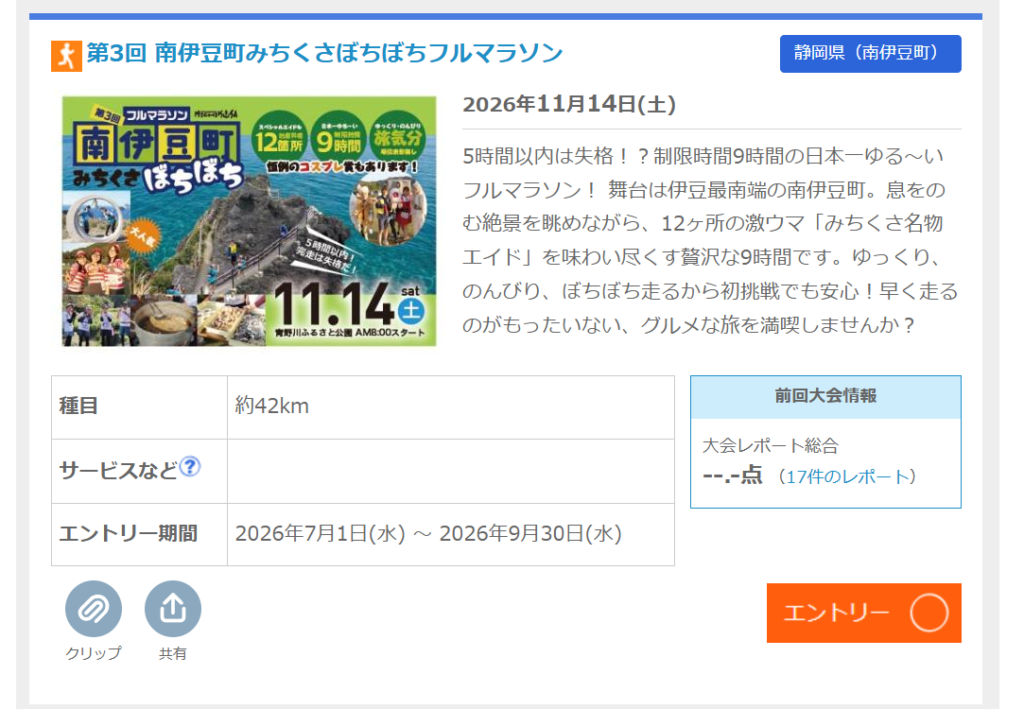This screenshot has width=1024, height=709.
Task: Click the クリップ caption text
Action: [93, 654]
